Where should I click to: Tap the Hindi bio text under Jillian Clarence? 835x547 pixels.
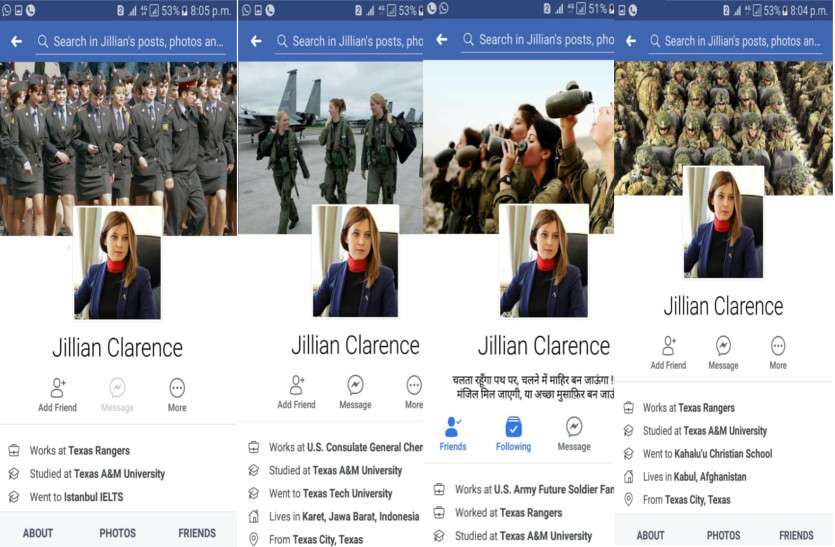point(533,387)
